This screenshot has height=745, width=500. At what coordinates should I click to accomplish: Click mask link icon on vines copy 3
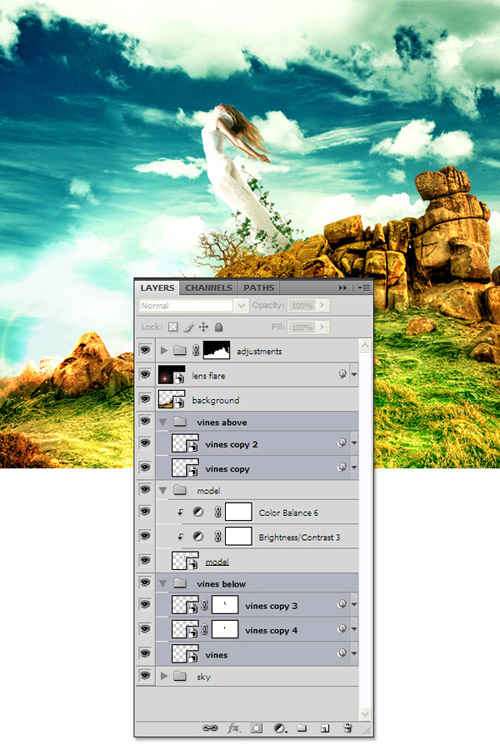[x=205, y=605]
